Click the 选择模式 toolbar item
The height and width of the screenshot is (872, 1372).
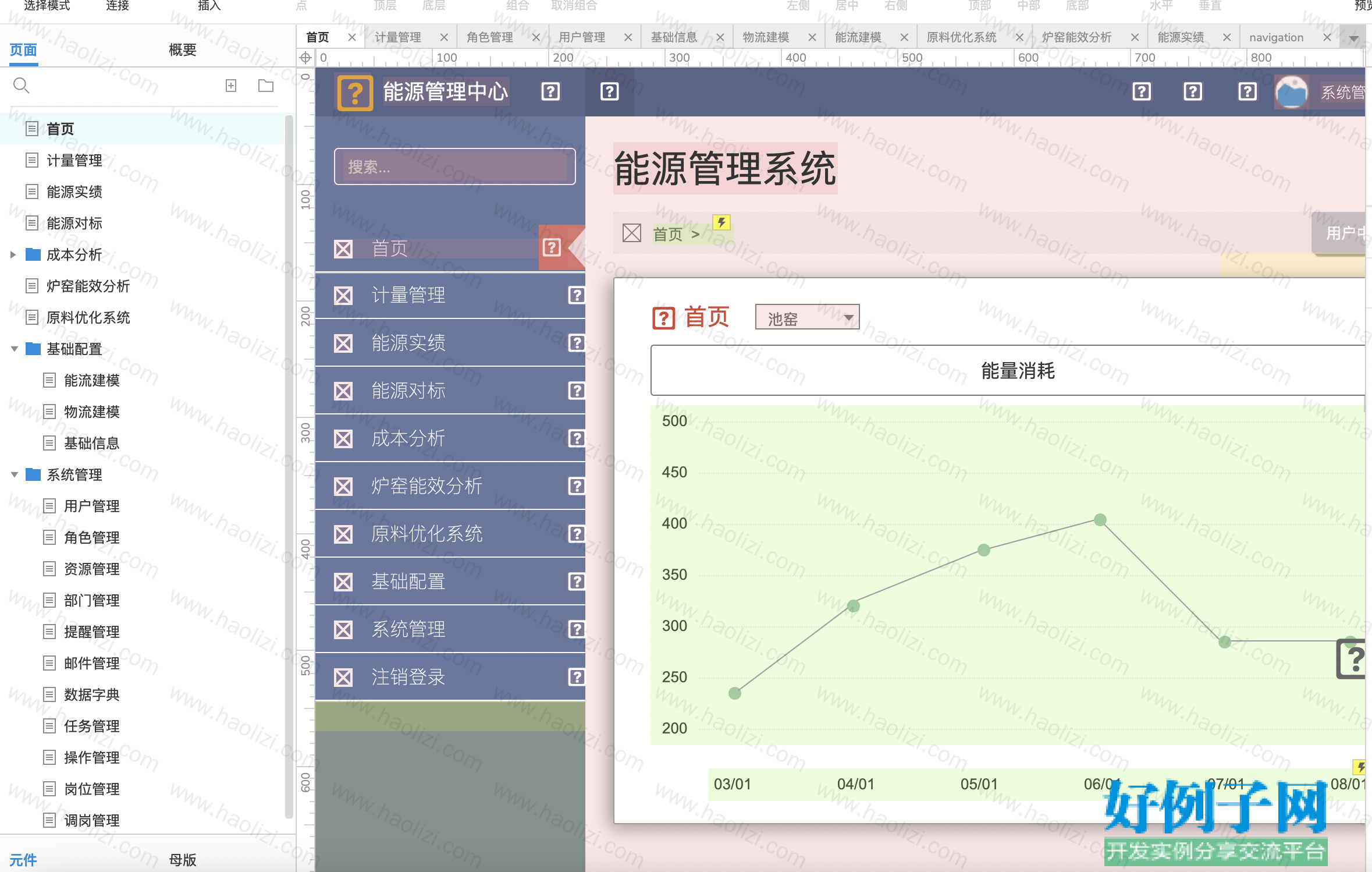pos(47,6)
